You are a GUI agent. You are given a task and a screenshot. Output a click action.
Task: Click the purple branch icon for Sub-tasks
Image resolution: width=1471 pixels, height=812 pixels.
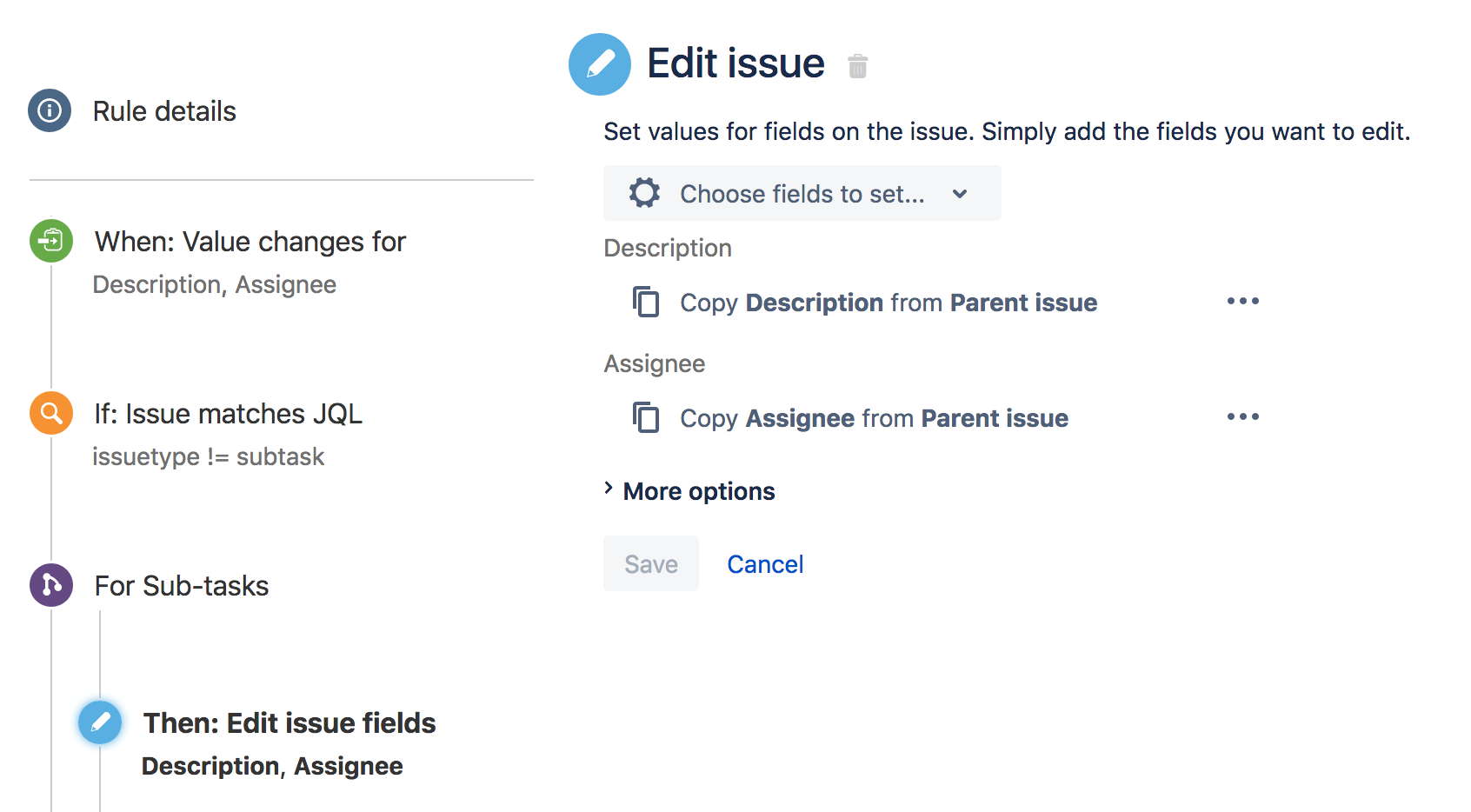click(x=50, y=585)
